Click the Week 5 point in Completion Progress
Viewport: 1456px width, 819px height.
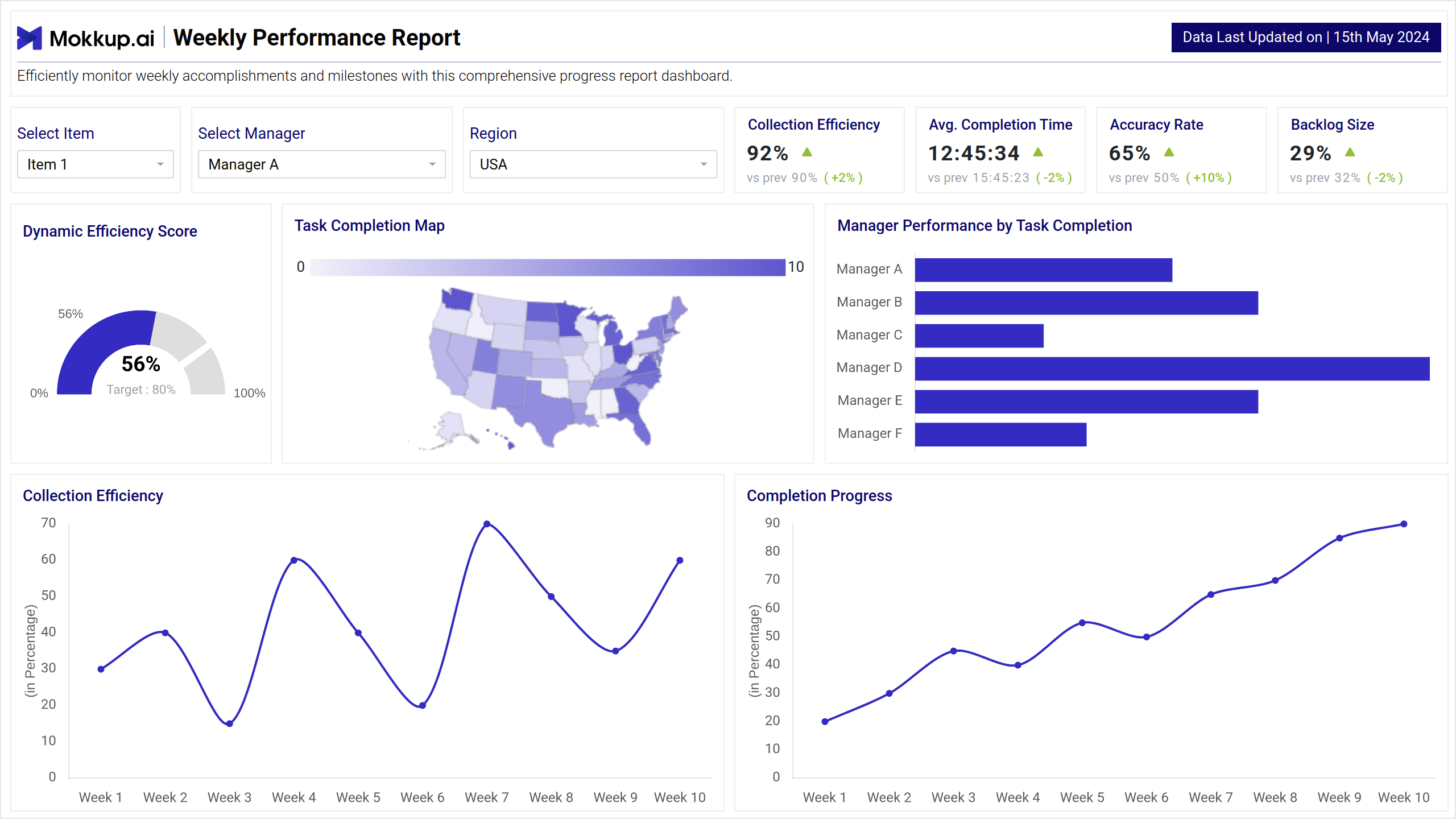(x=1082, y=623)
